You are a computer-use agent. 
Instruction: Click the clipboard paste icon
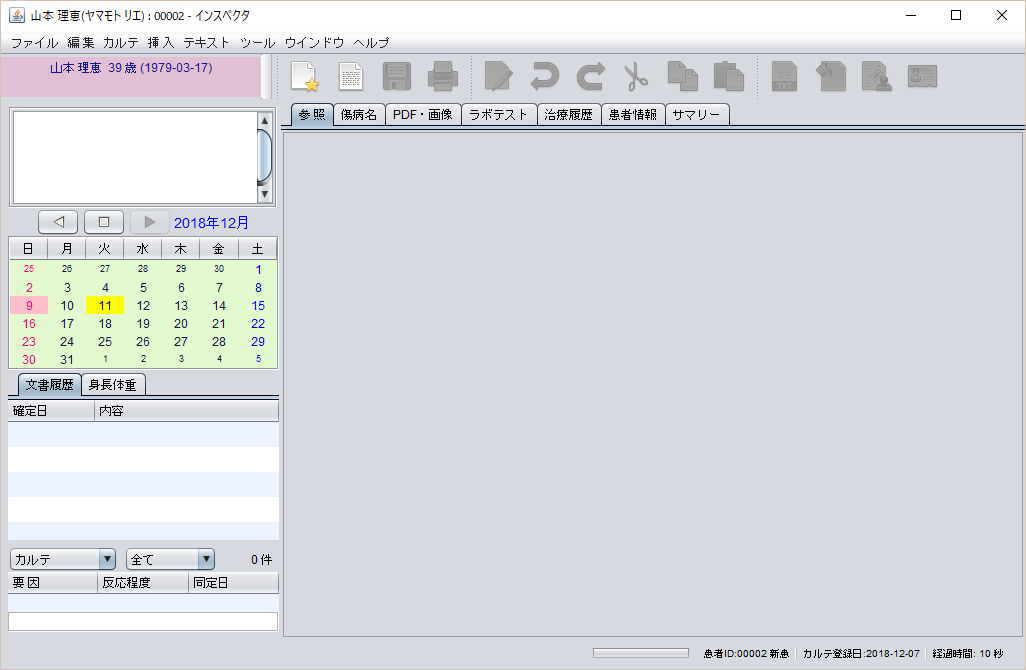point(728,77)
